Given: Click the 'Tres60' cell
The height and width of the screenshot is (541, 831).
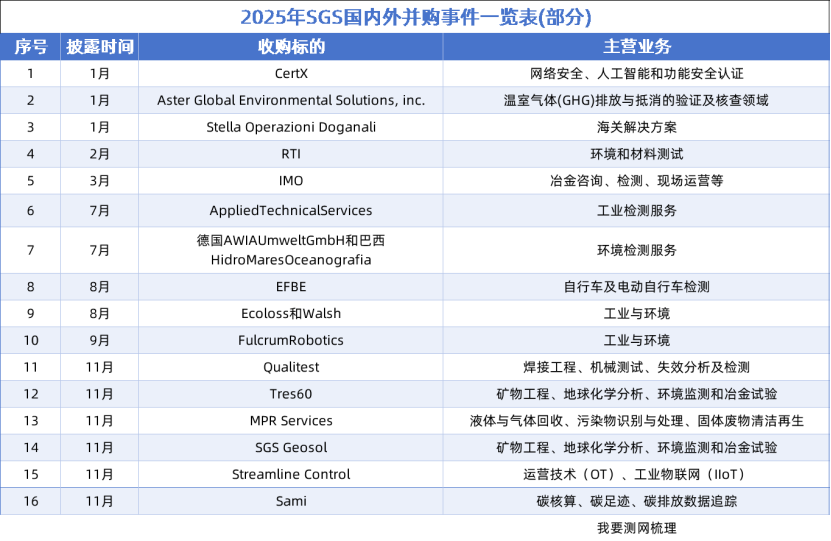Looking at the screenshot, I should pos(291,394).
